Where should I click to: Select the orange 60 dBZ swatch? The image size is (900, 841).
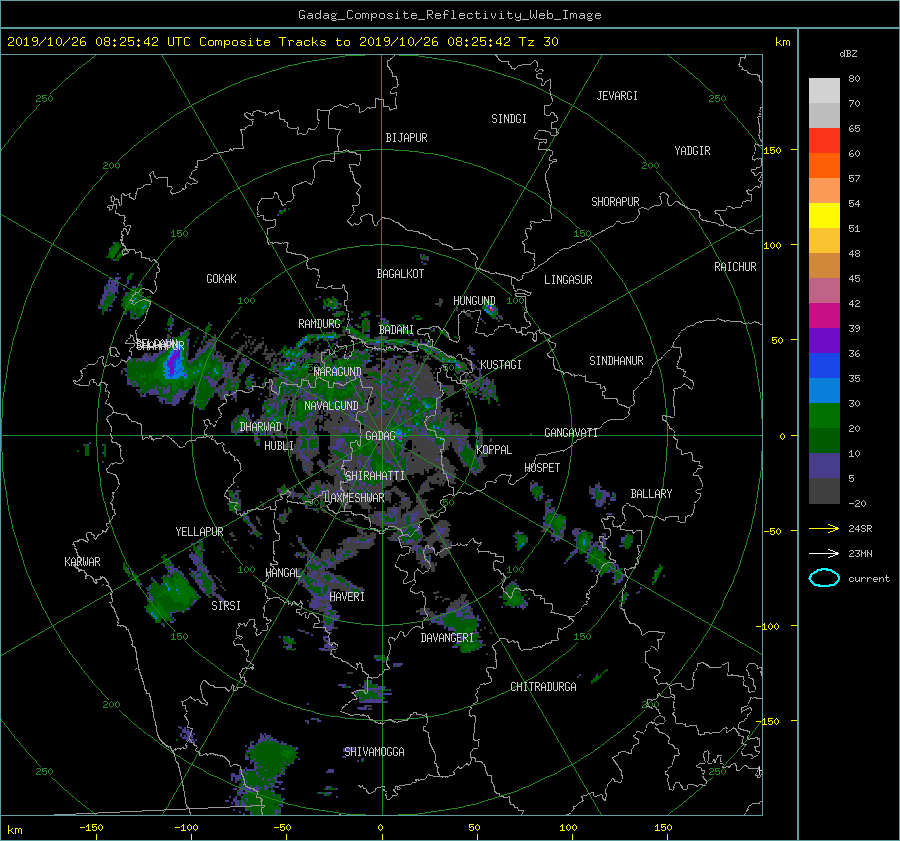824,165
